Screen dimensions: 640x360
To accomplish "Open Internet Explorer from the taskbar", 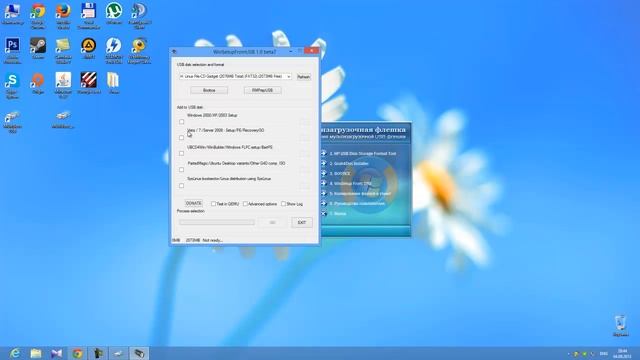I will (15, 353).
